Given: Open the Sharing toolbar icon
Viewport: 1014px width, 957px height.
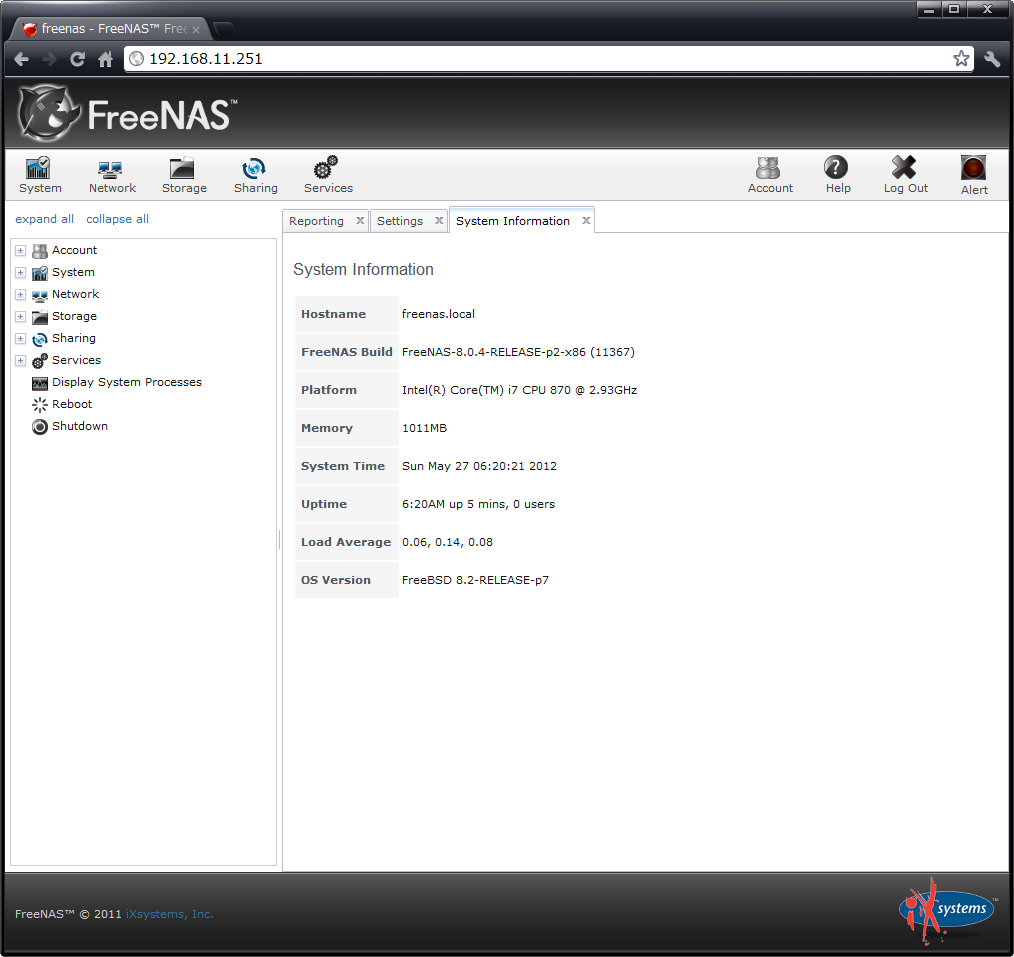Looking at the screenshot, I should (x=255, y=175).
